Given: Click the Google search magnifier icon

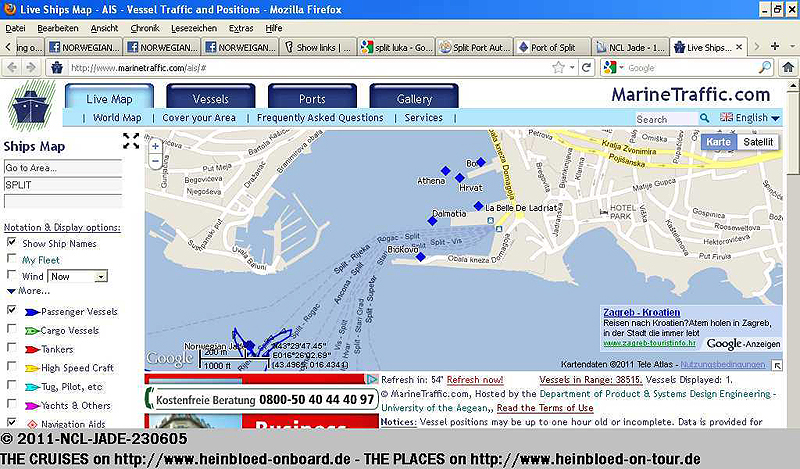Looking at the screenshot, I should [765, 67].
